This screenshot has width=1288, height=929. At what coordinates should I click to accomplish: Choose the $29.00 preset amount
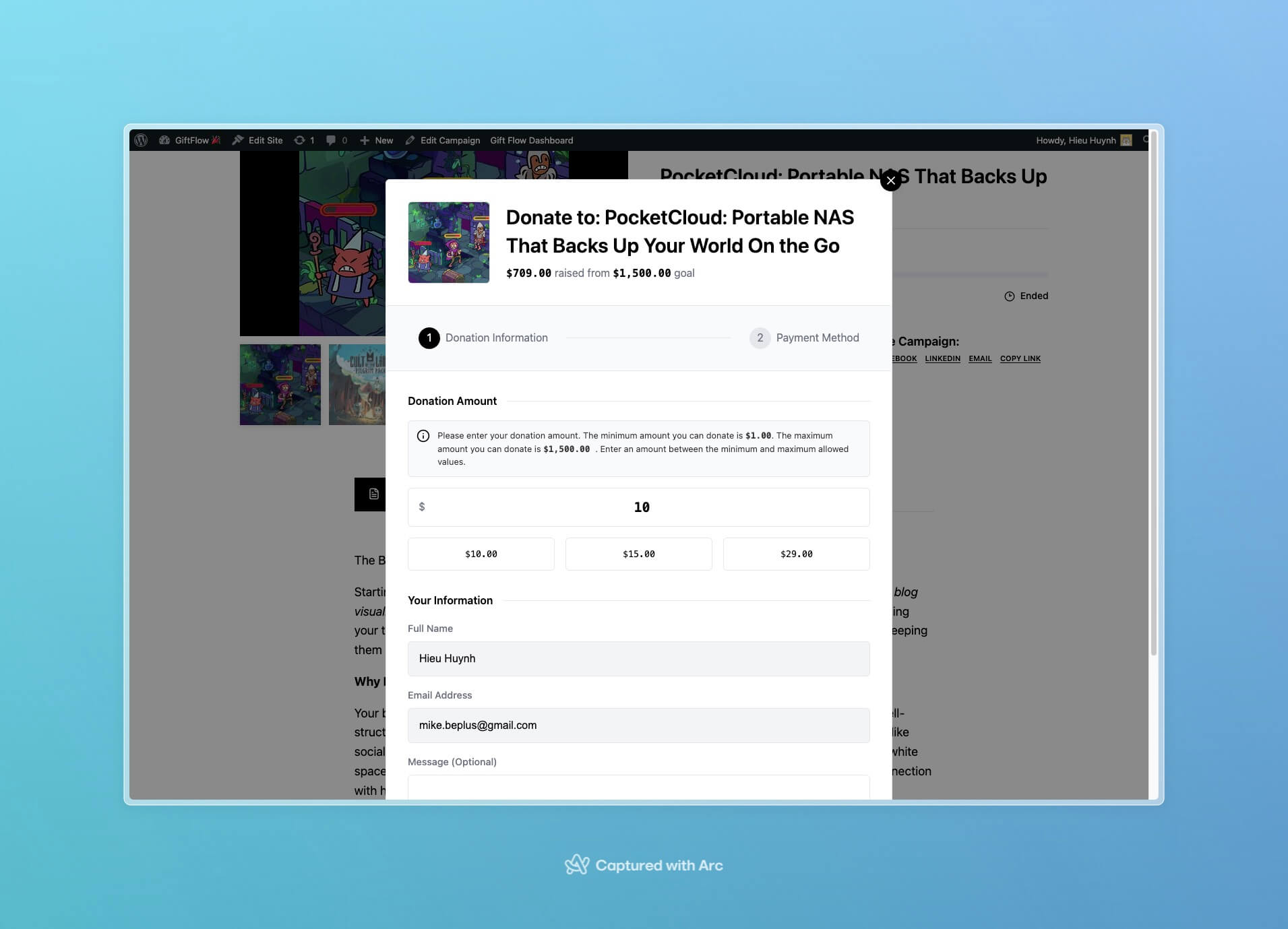tap(797, 554)
